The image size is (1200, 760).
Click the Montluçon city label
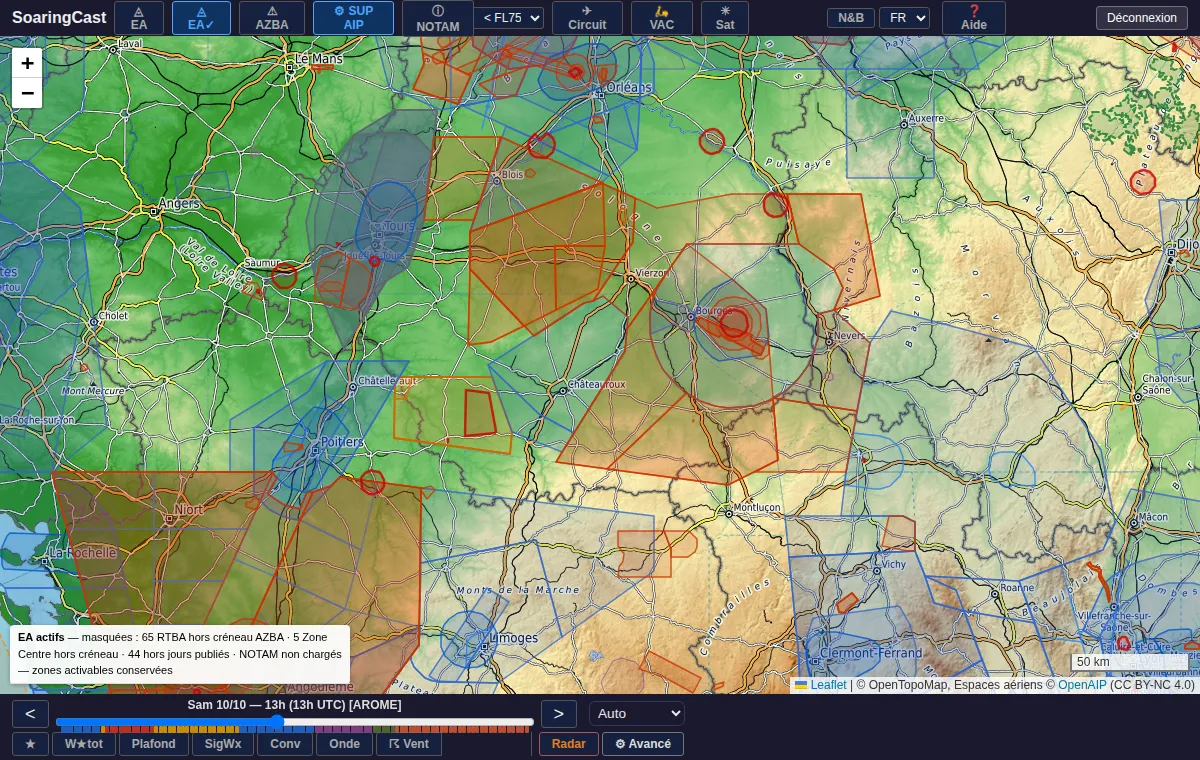[x=757, y=508]
